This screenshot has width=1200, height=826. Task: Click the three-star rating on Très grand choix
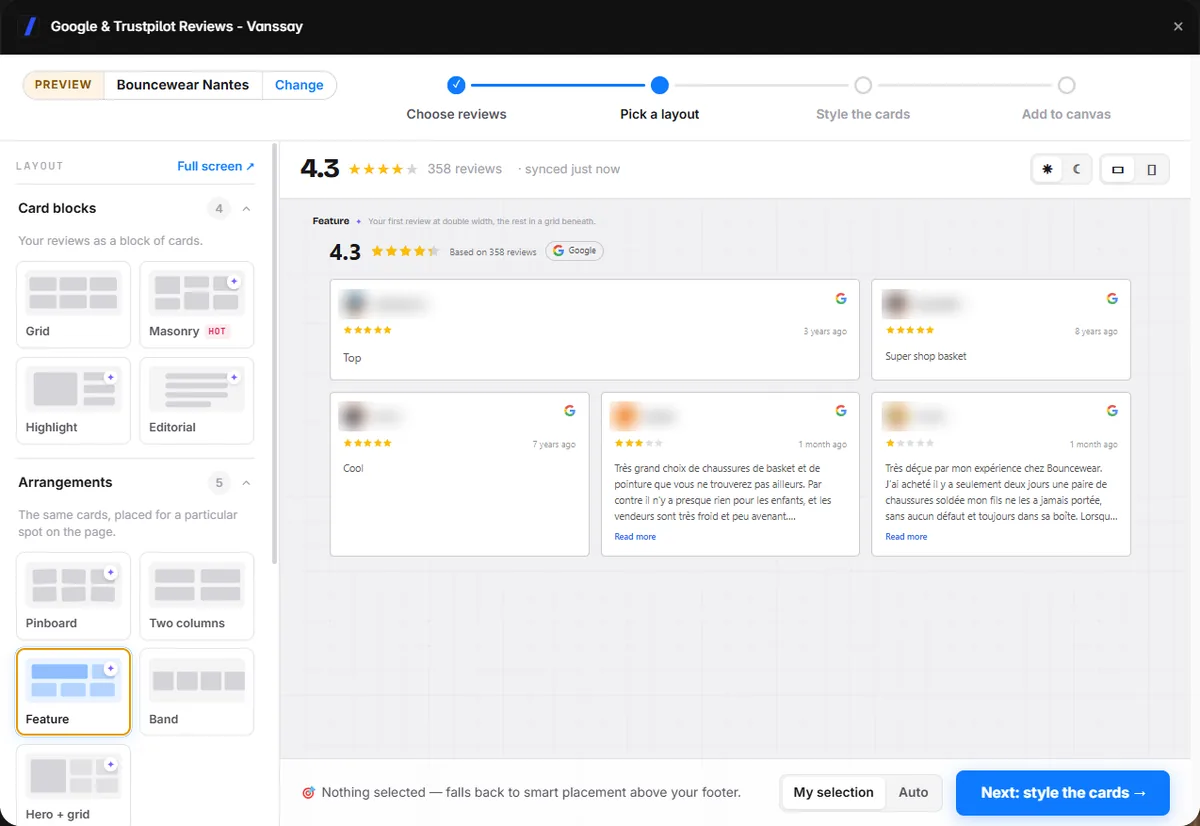[x=638, y=443]
